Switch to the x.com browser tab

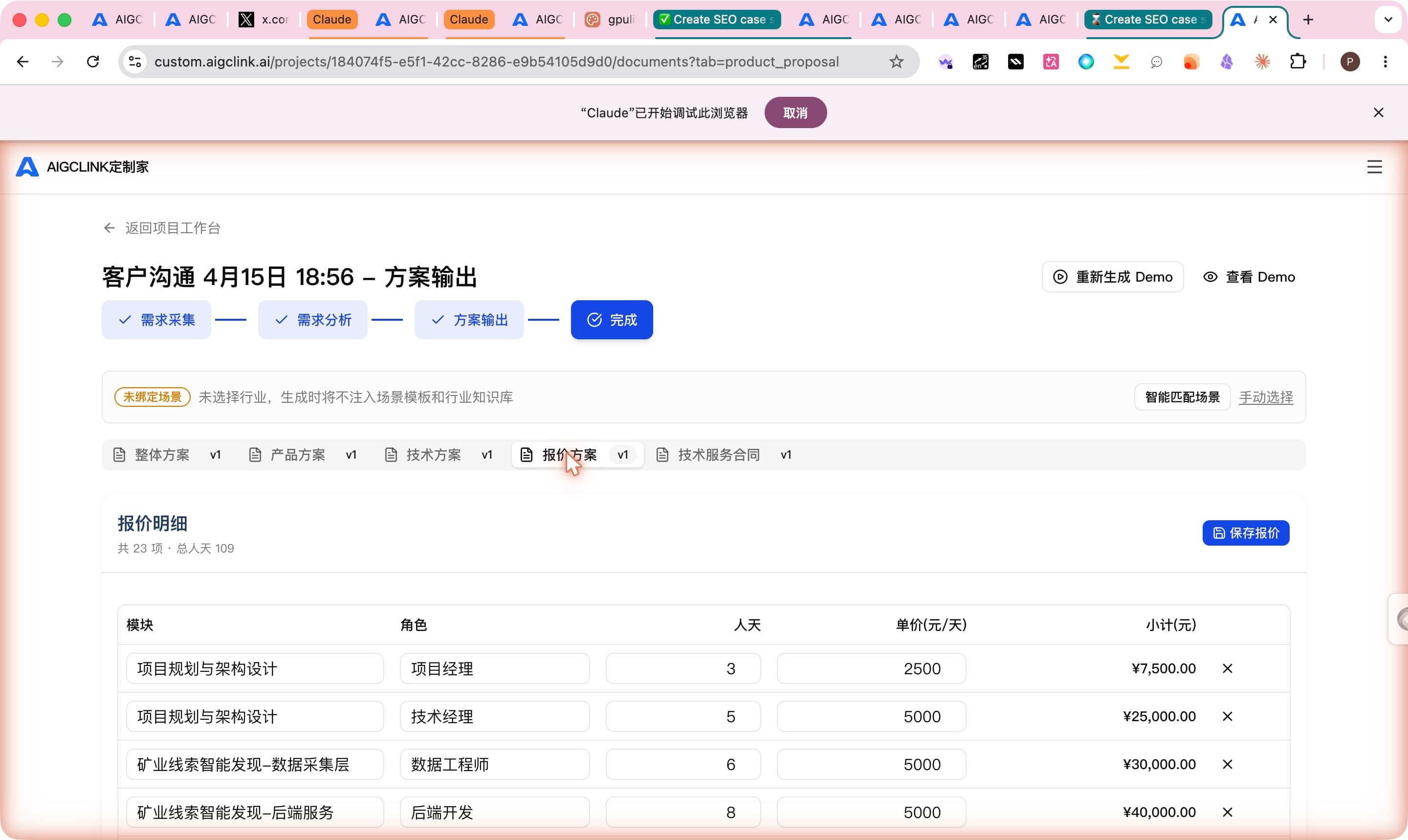(x=263, y=20)
